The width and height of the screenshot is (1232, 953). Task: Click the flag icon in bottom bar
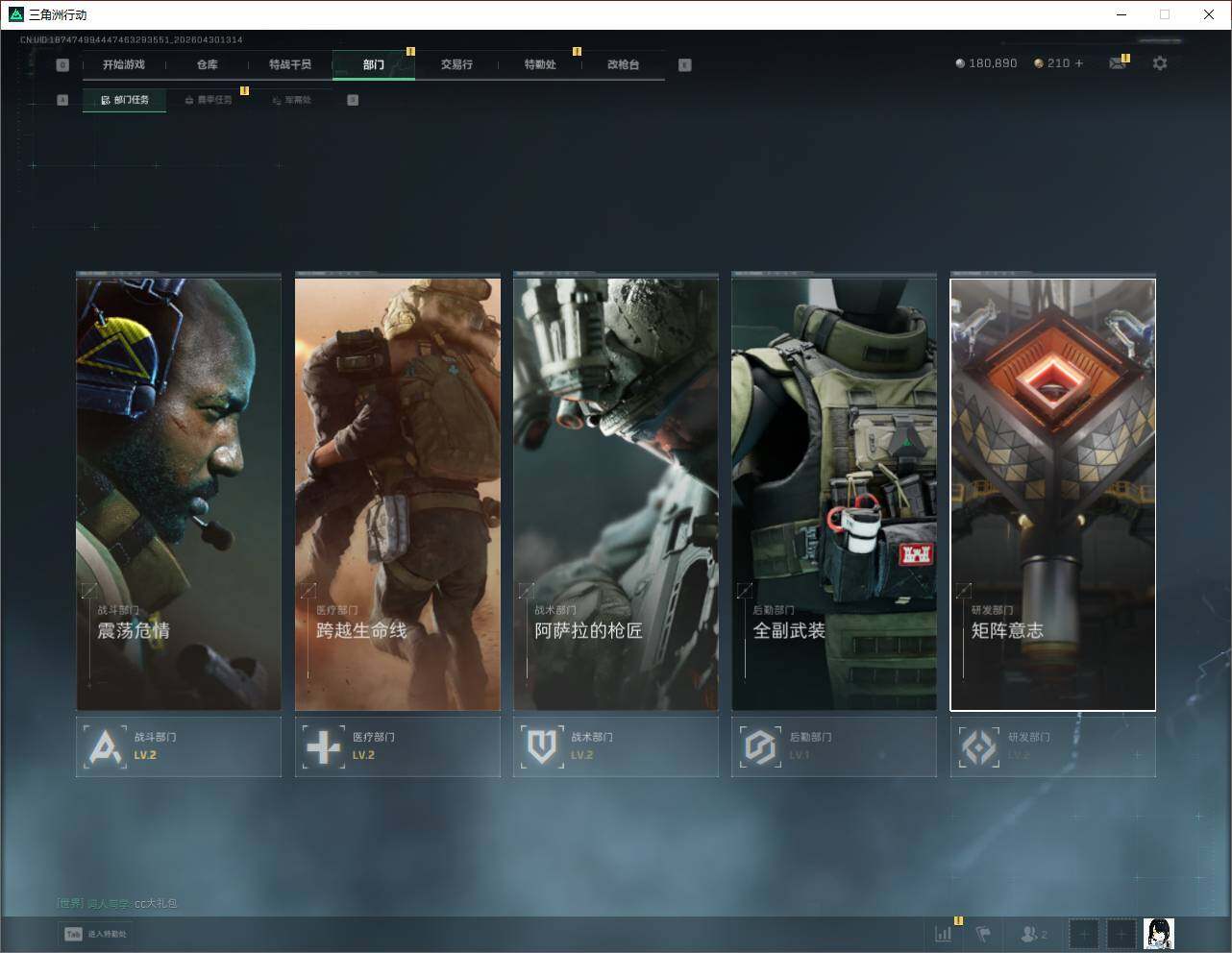[983, 934]
